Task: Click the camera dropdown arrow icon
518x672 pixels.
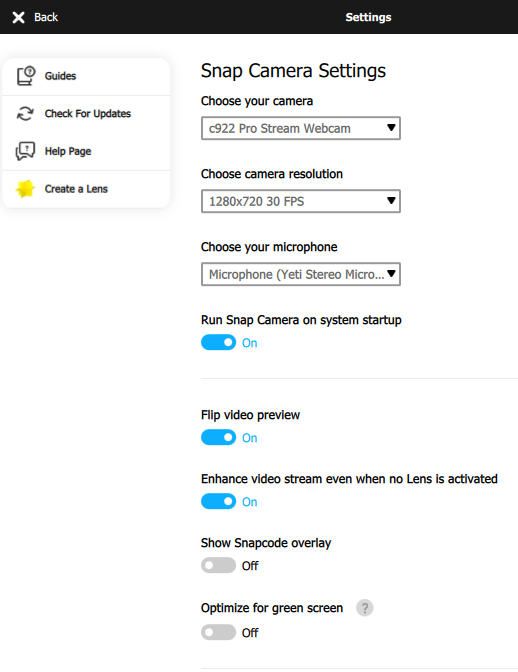Action: [x=391, y=128]
